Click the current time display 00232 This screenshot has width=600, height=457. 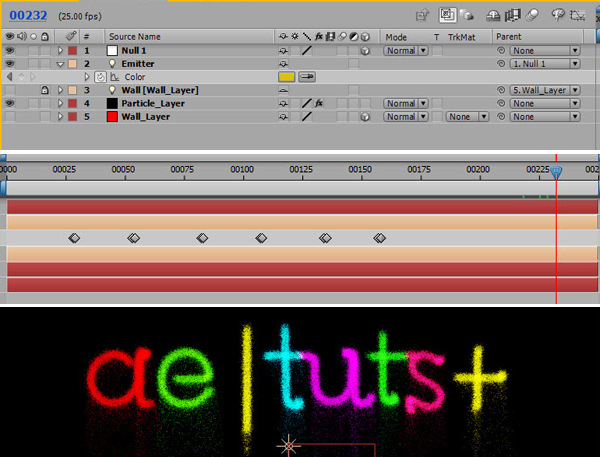(x=28, y=16)
